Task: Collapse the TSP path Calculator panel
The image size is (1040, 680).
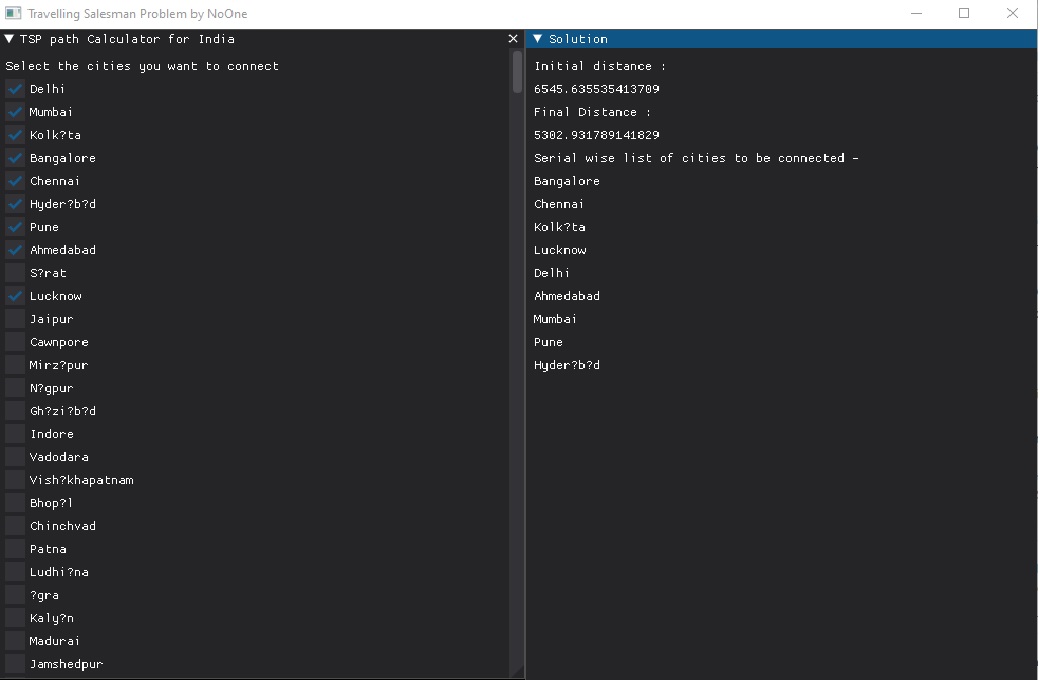Action: coord(8,39)
